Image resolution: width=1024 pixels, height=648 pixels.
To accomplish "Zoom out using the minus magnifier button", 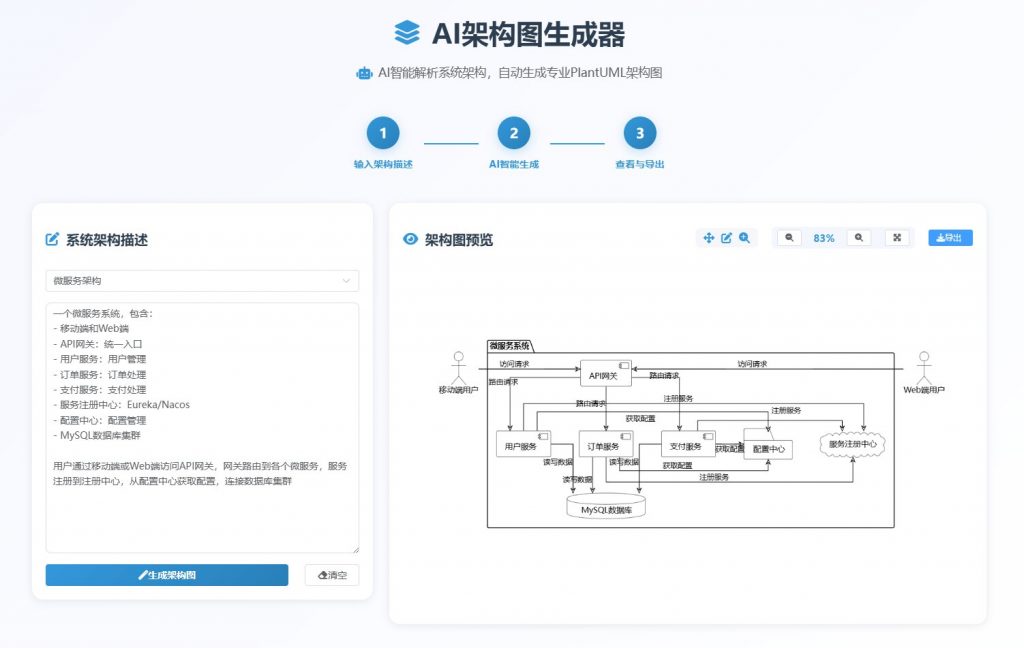I will 789,238.
